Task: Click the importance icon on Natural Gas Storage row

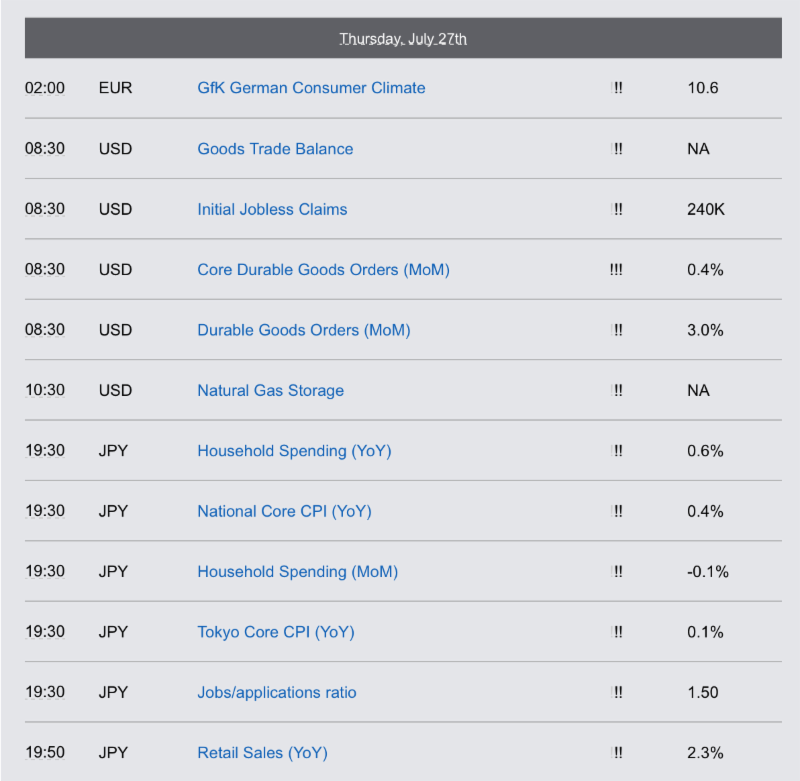Action: pyautogui.click(x=616, y=390)
